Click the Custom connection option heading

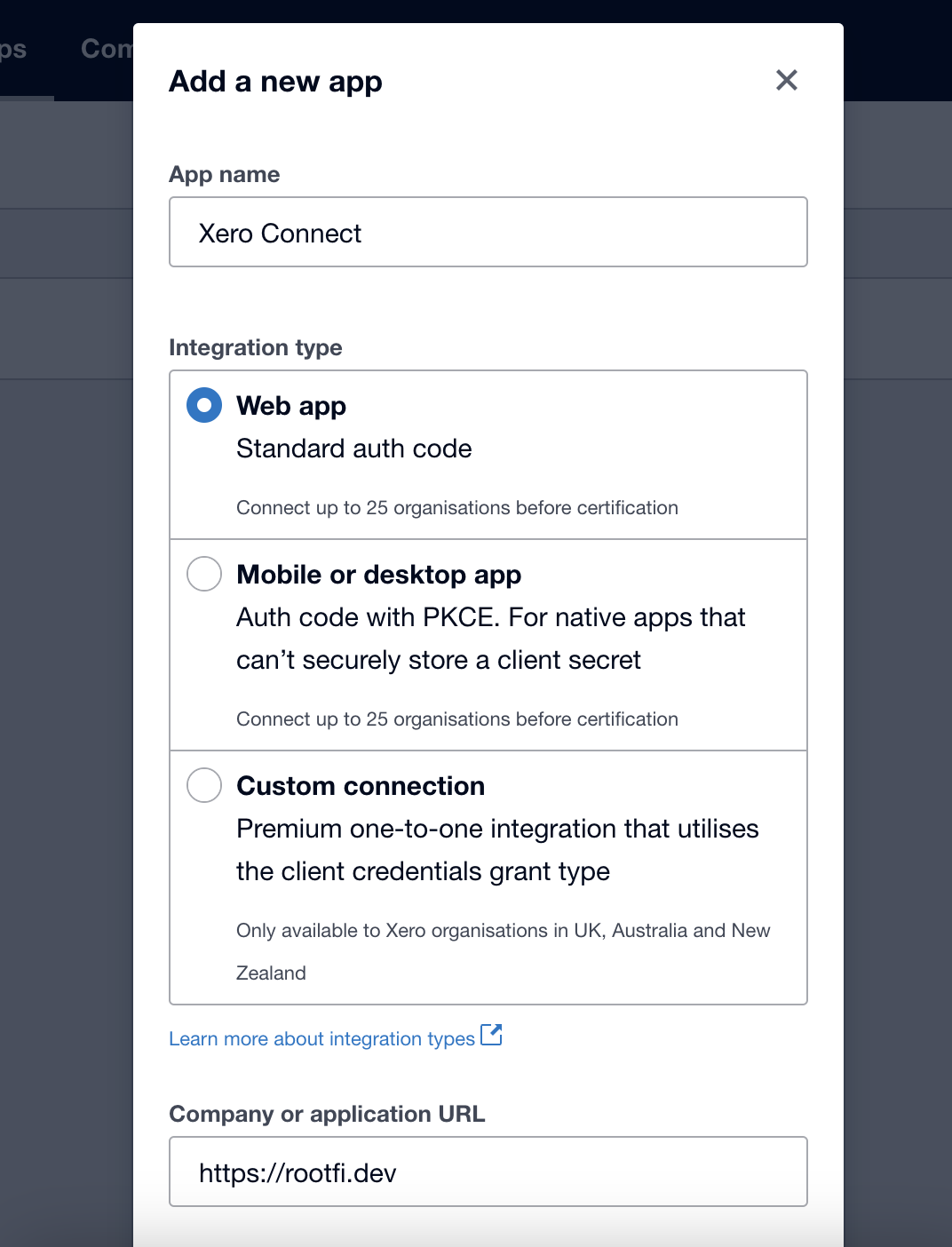(361, 786)
